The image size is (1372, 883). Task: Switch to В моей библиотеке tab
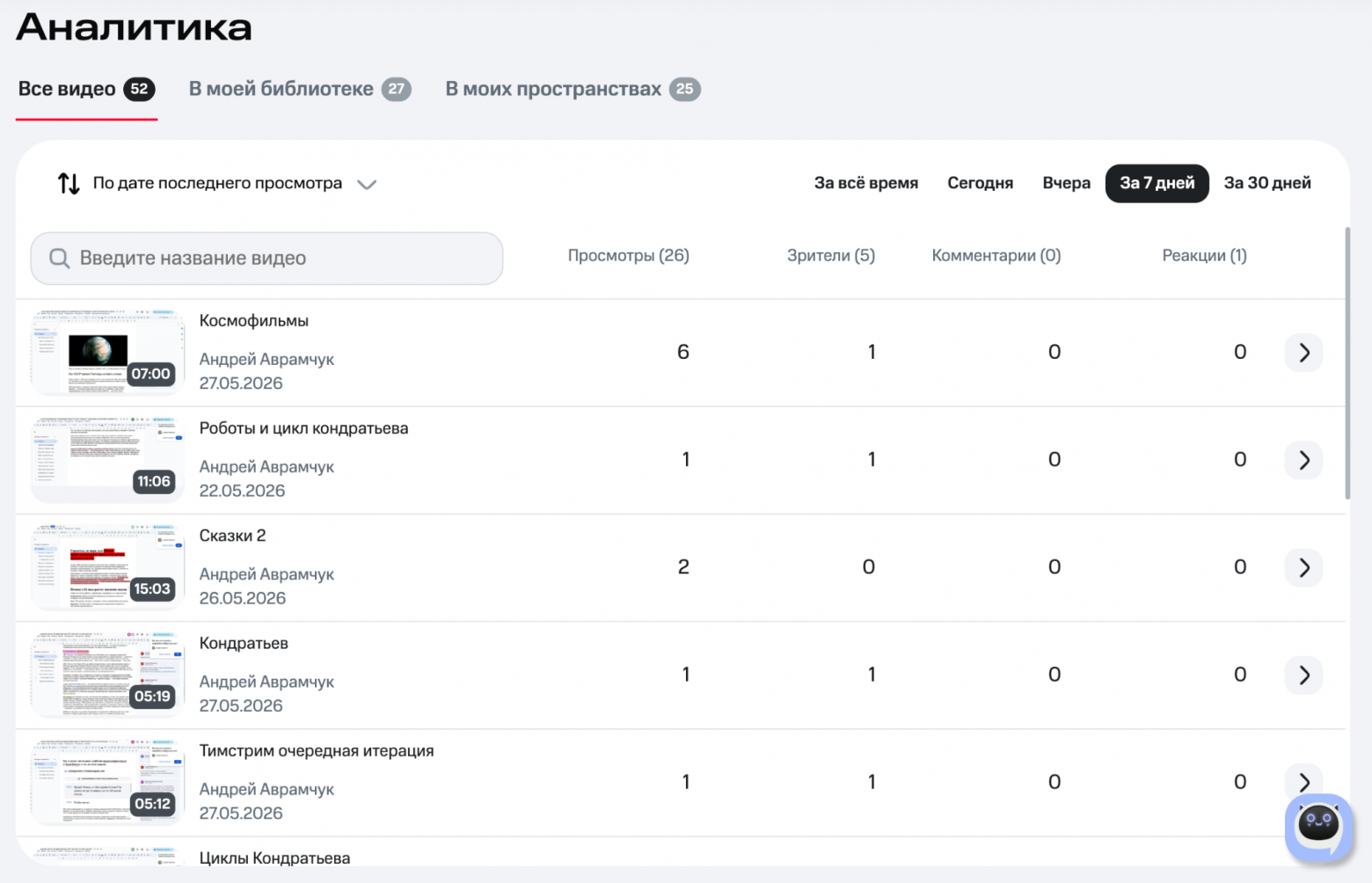300,89
